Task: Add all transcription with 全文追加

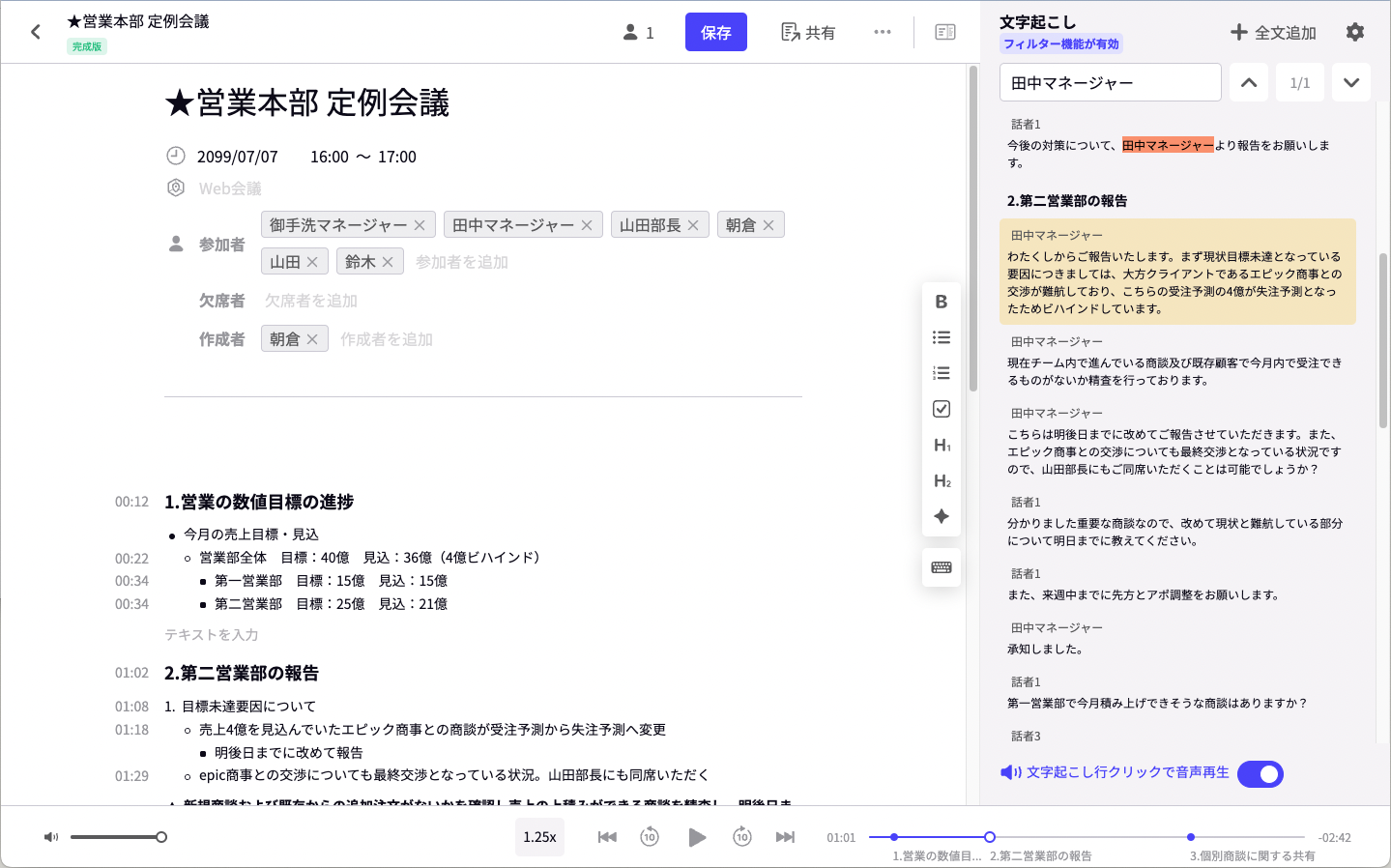Action: click(x=1273, y=32)
